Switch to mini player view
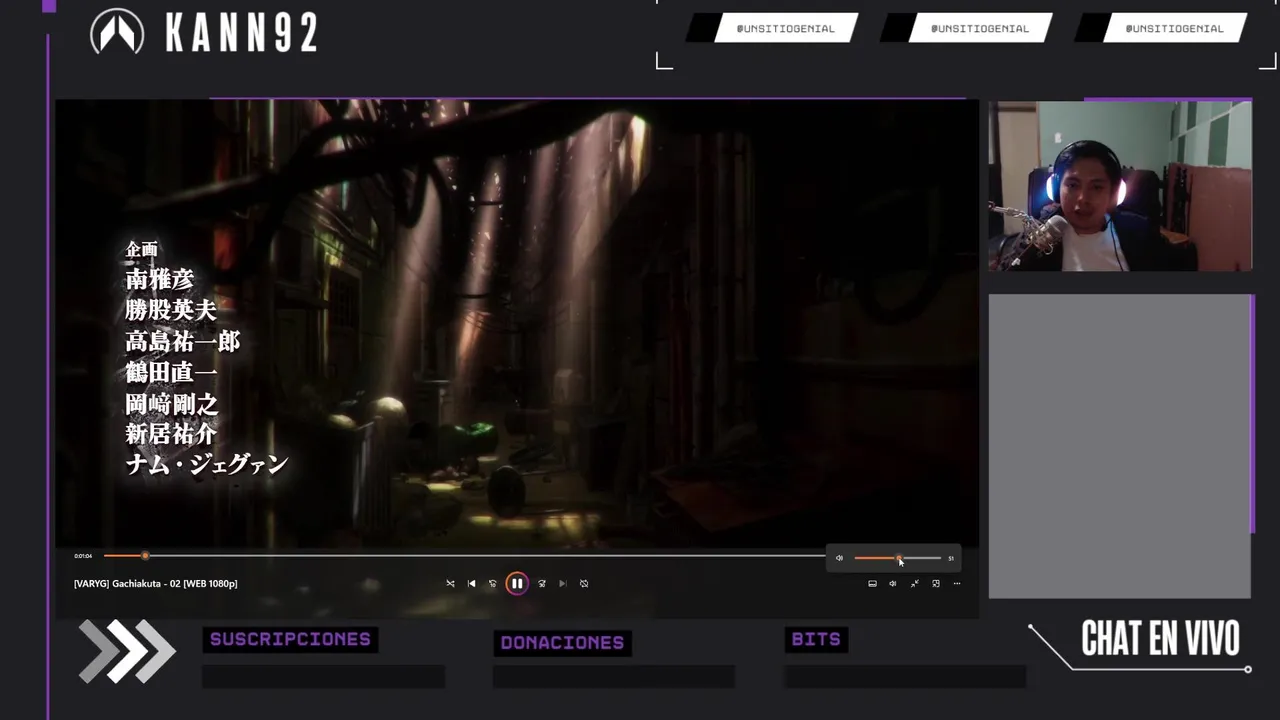The image size is (1280, 720). [936, 584]
